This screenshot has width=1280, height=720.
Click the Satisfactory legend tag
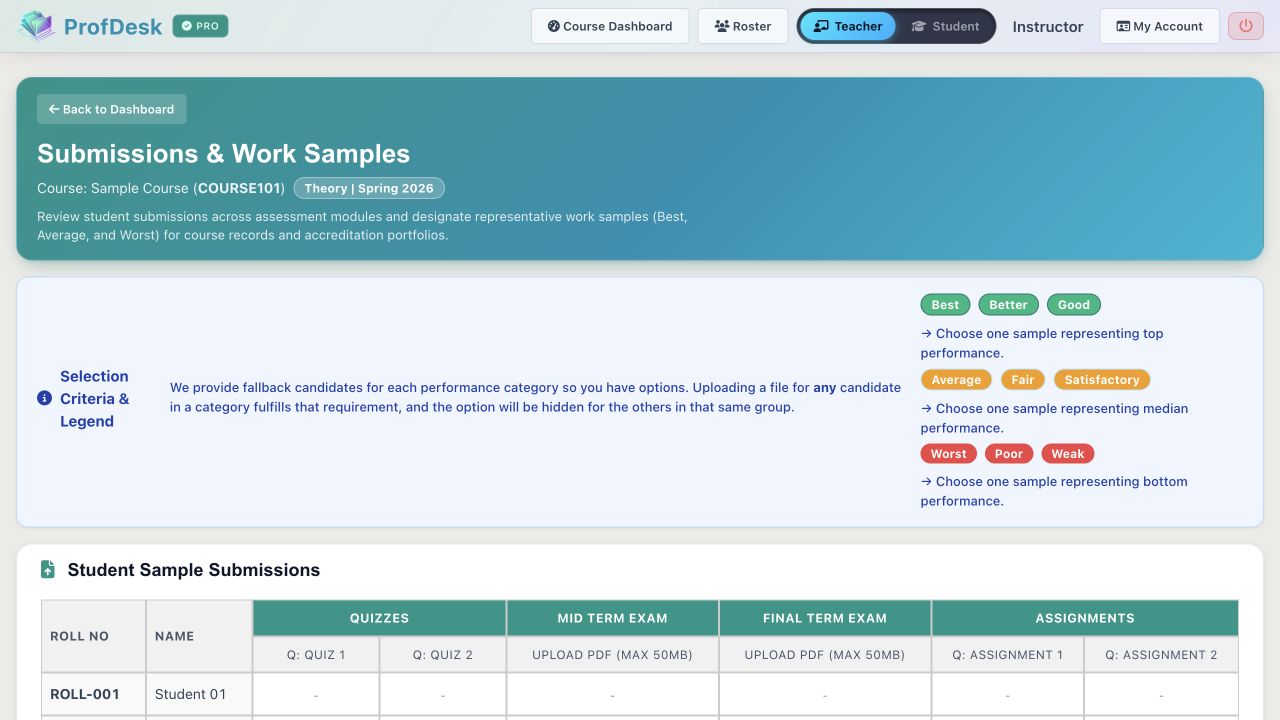[x=1102, y=380]
